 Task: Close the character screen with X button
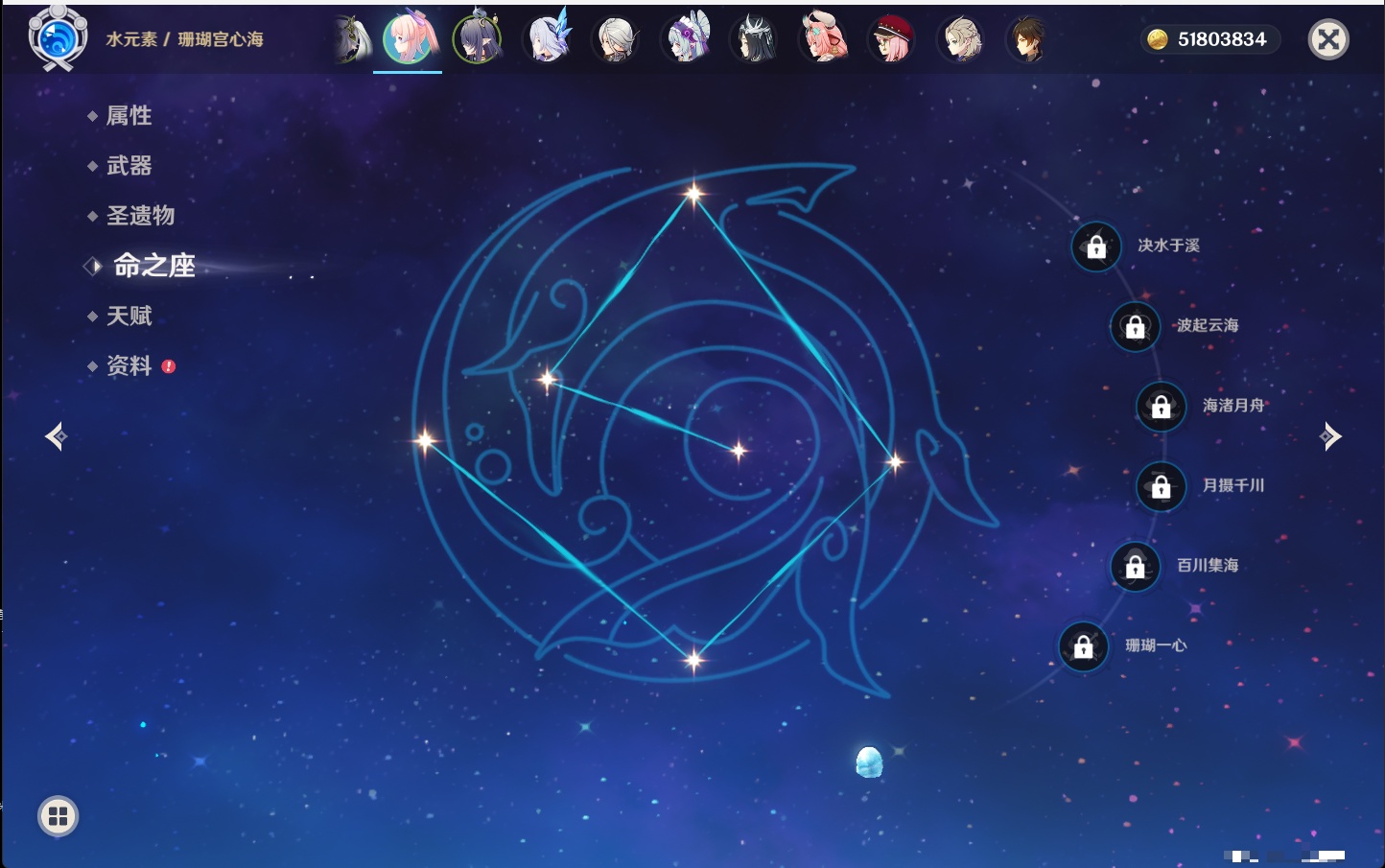click(x=1328, y=39)
